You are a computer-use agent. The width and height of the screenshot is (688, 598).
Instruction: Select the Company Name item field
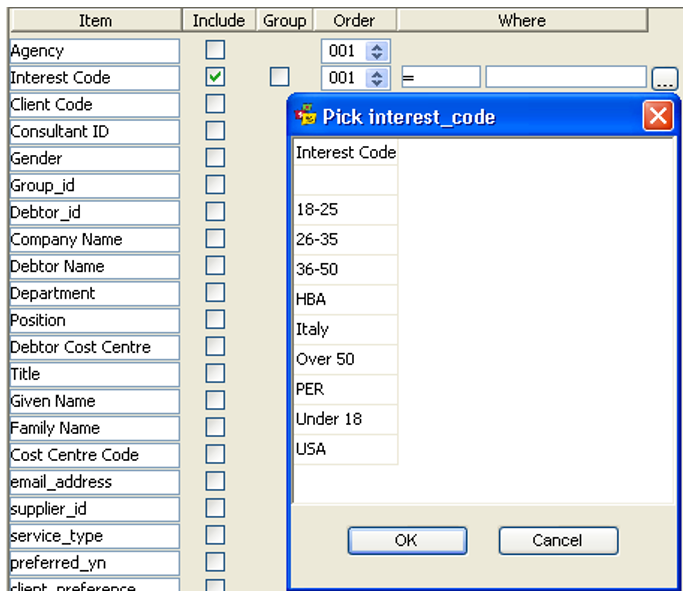95,240
